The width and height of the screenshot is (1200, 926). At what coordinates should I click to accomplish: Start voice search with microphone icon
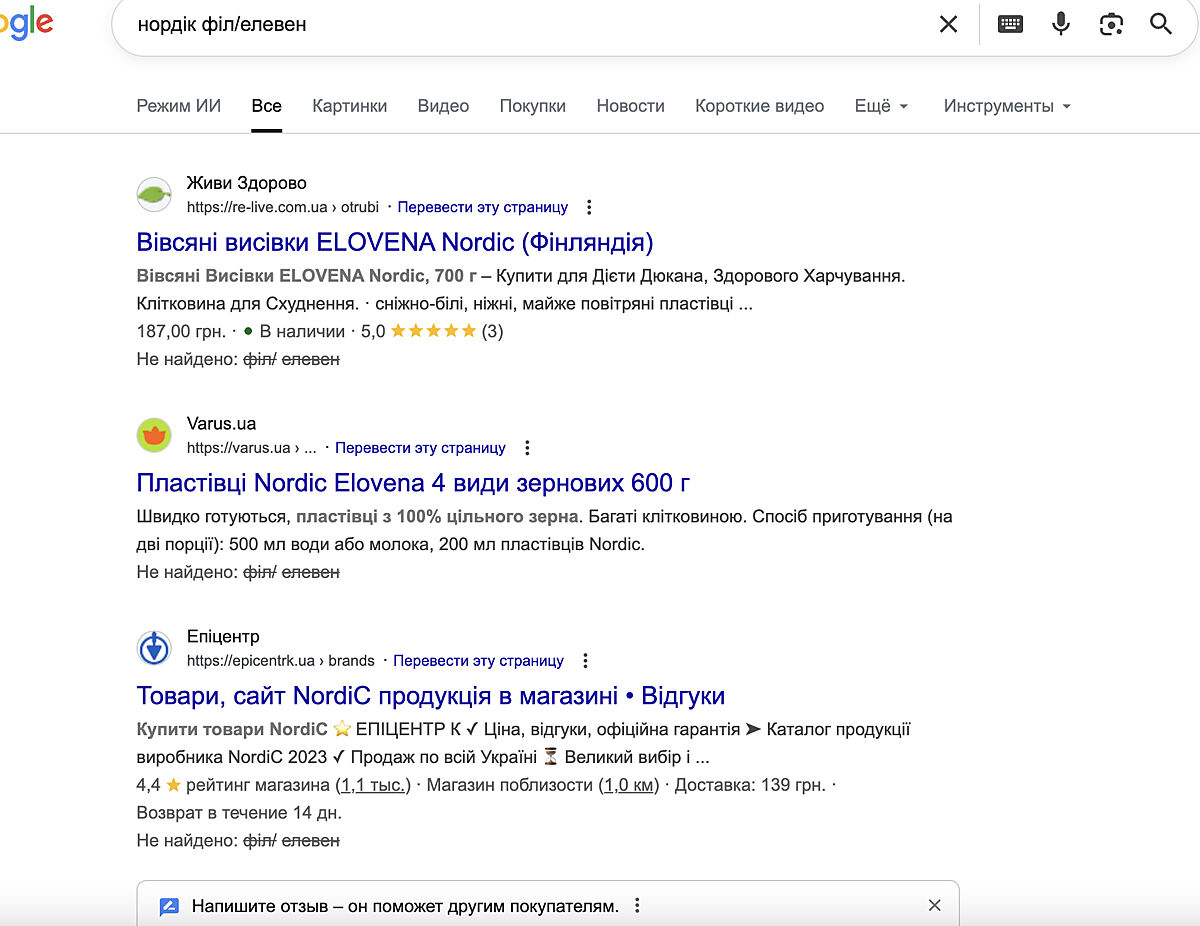click(1061, 24)
